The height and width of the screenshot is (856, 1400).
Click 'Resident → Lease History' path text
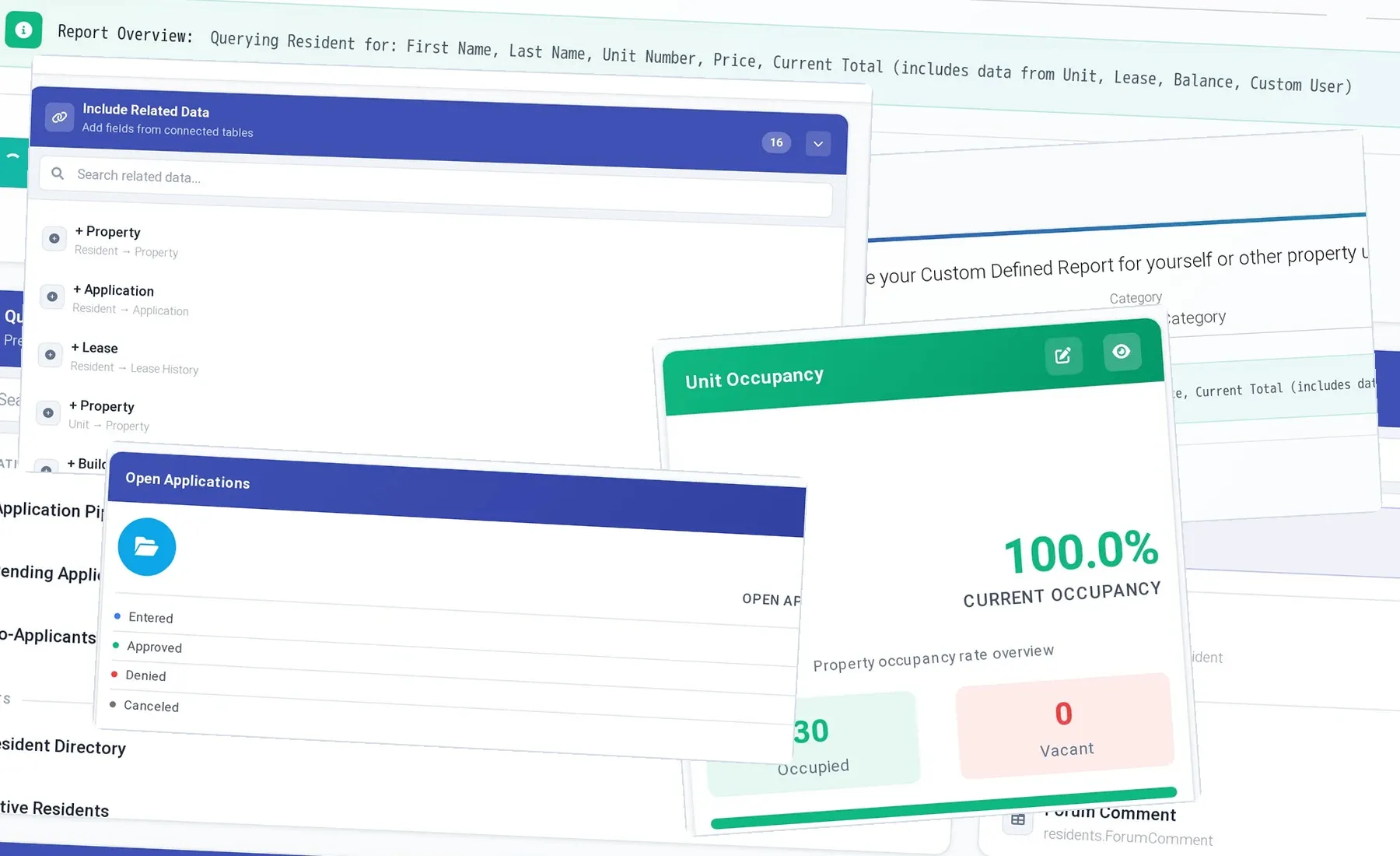[135, 367]
